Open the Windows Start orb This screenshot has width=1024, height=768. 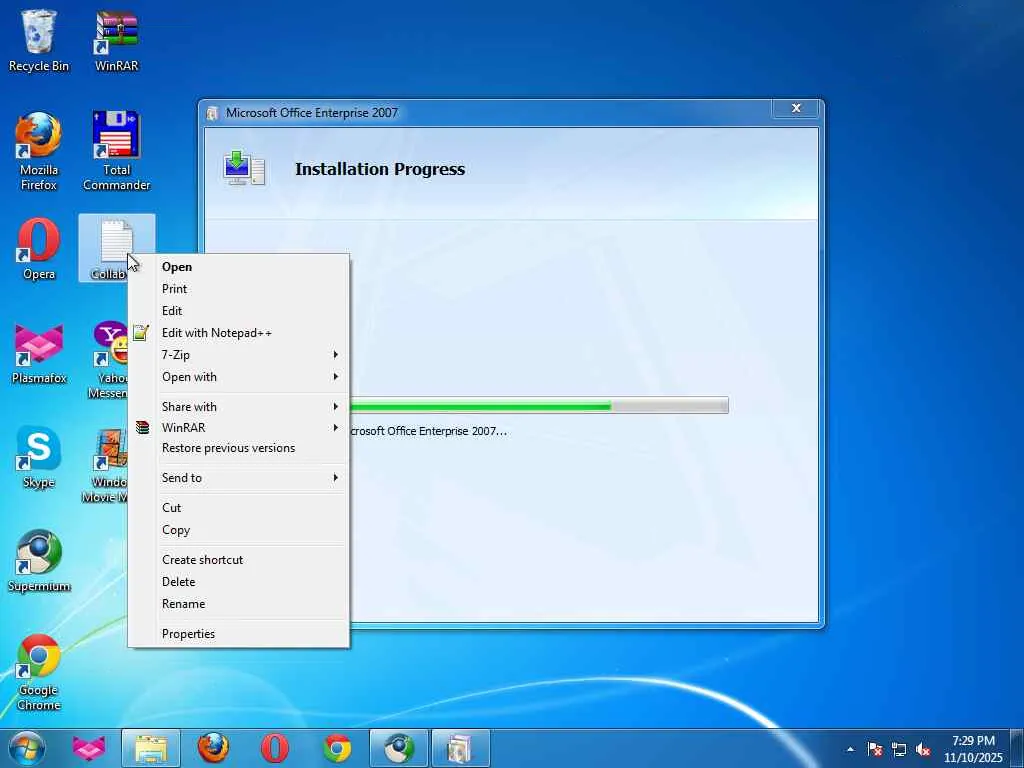[x=27, y=748]
